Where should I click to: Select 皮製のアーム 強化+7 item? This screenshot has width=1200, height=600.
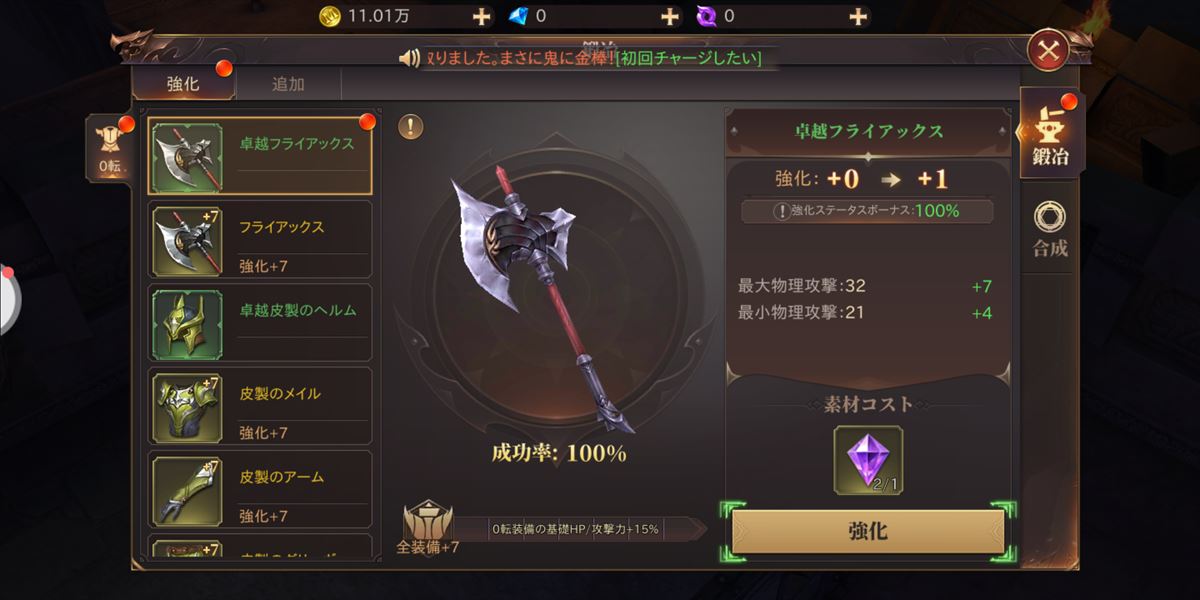[x=260, y=489]
